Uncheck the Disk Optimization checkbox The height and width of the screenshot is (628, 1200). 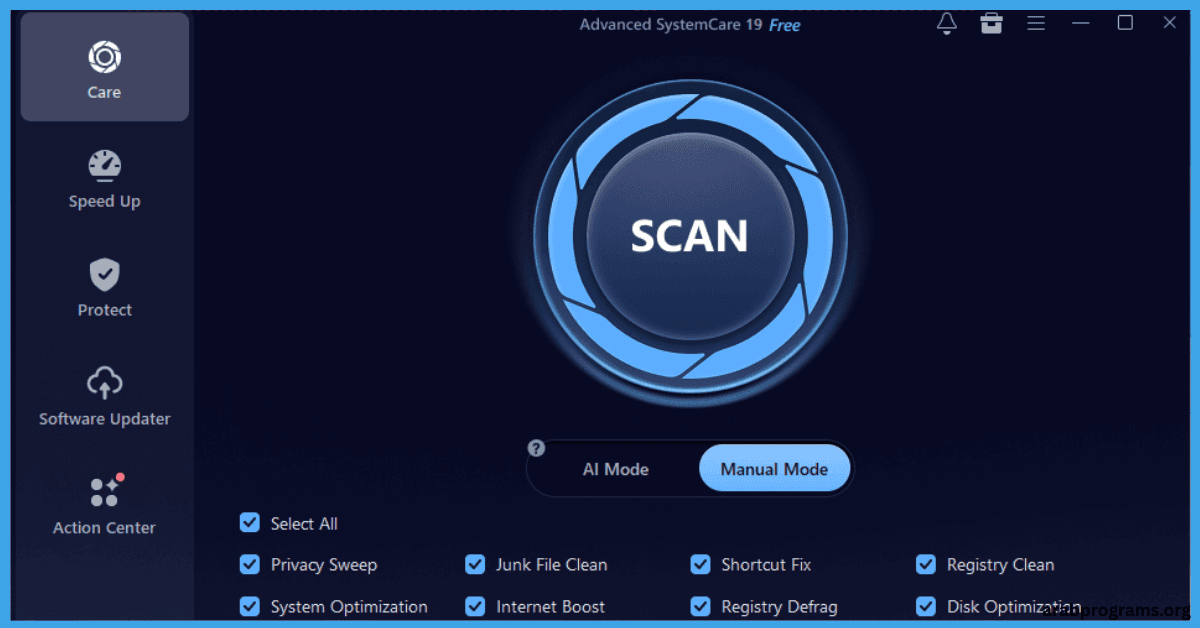(x=926, y=606)
